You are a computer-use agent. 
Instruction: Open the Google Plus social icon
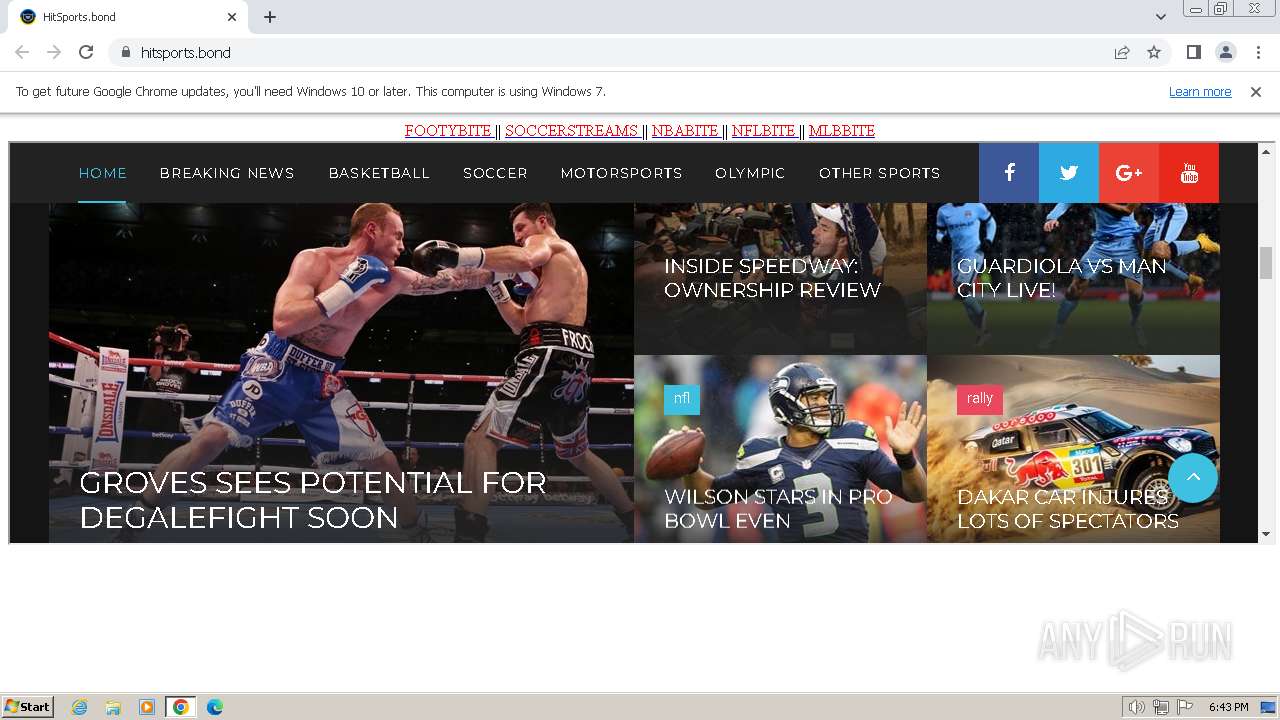click(1129, 173)
